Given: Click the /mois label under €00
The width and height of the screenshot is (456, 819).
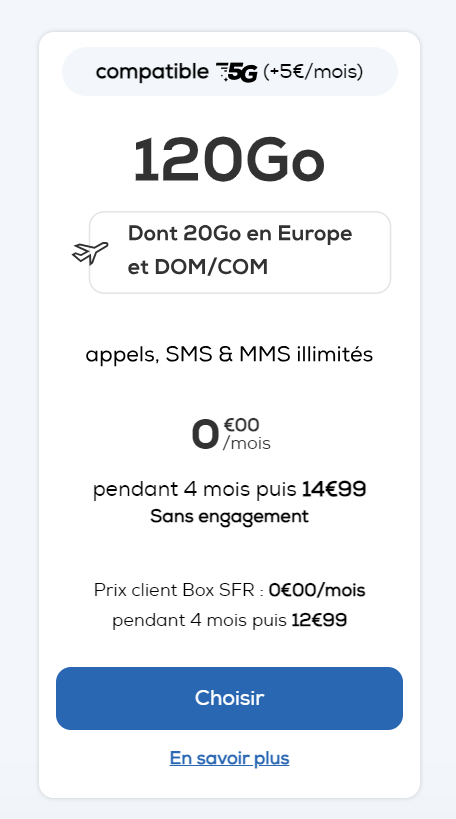Looking at the screenshot, I should pyautogui.click(x=247, y=443).
